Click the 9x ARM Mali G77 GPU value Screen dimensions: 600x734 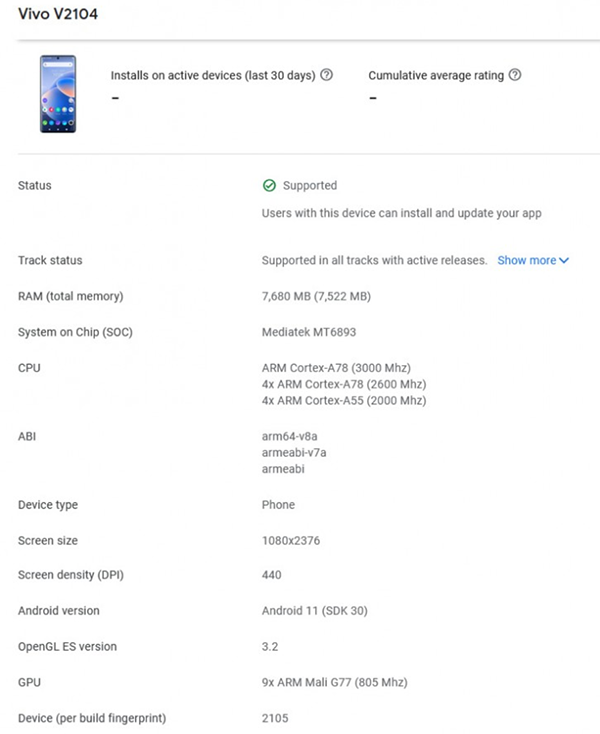pyautogui.click(x=335, y=683)
